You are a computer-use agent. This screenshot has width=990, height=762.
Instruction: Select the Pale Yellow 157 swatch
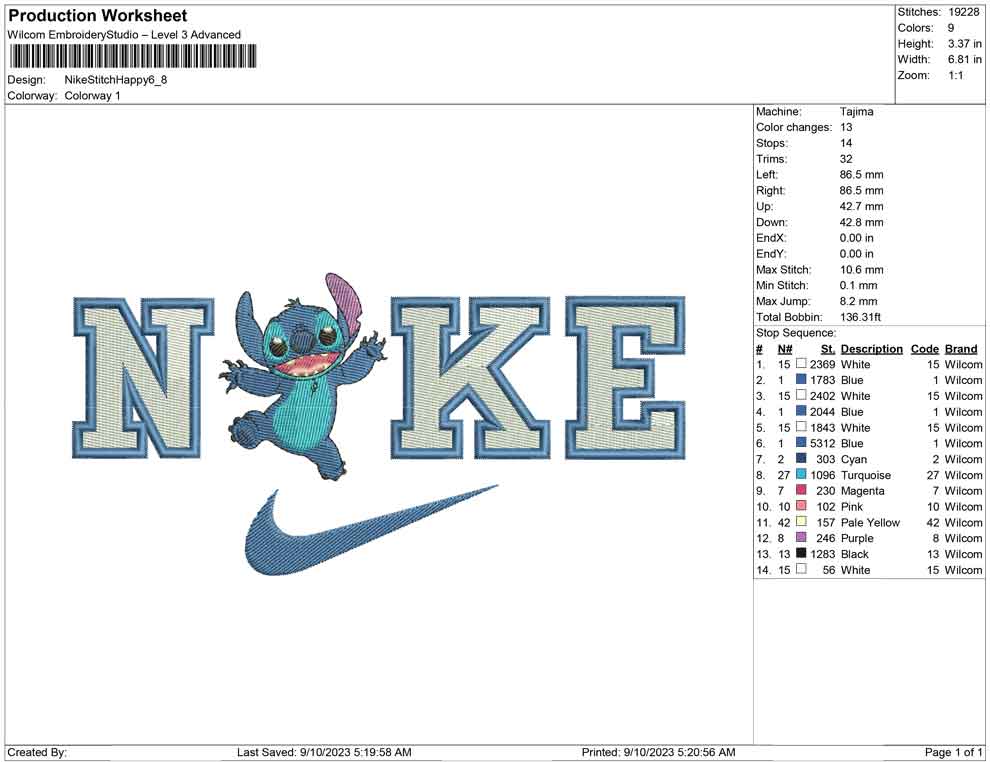click(801, 521)
